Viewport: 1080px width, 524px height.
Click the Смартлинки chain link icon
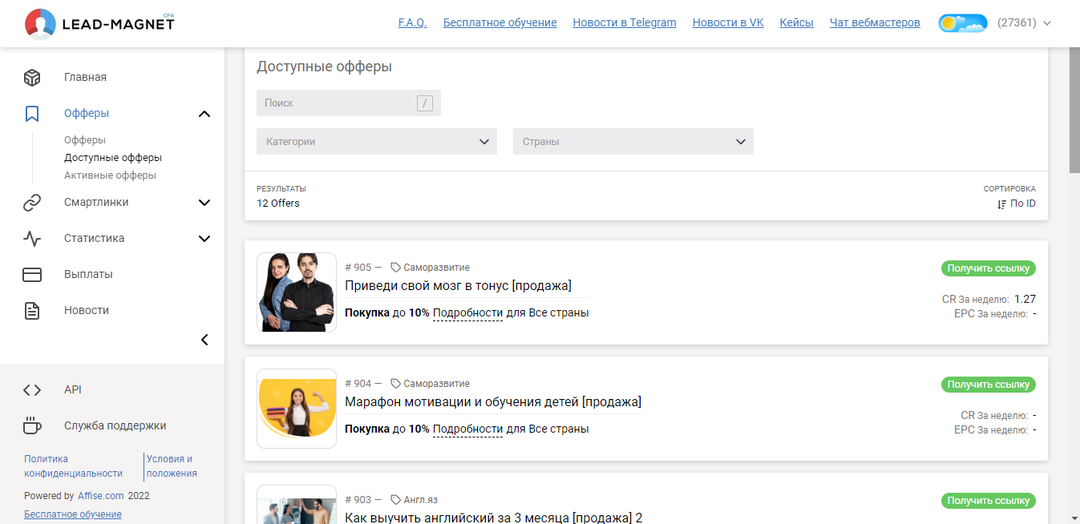(32, 202)
